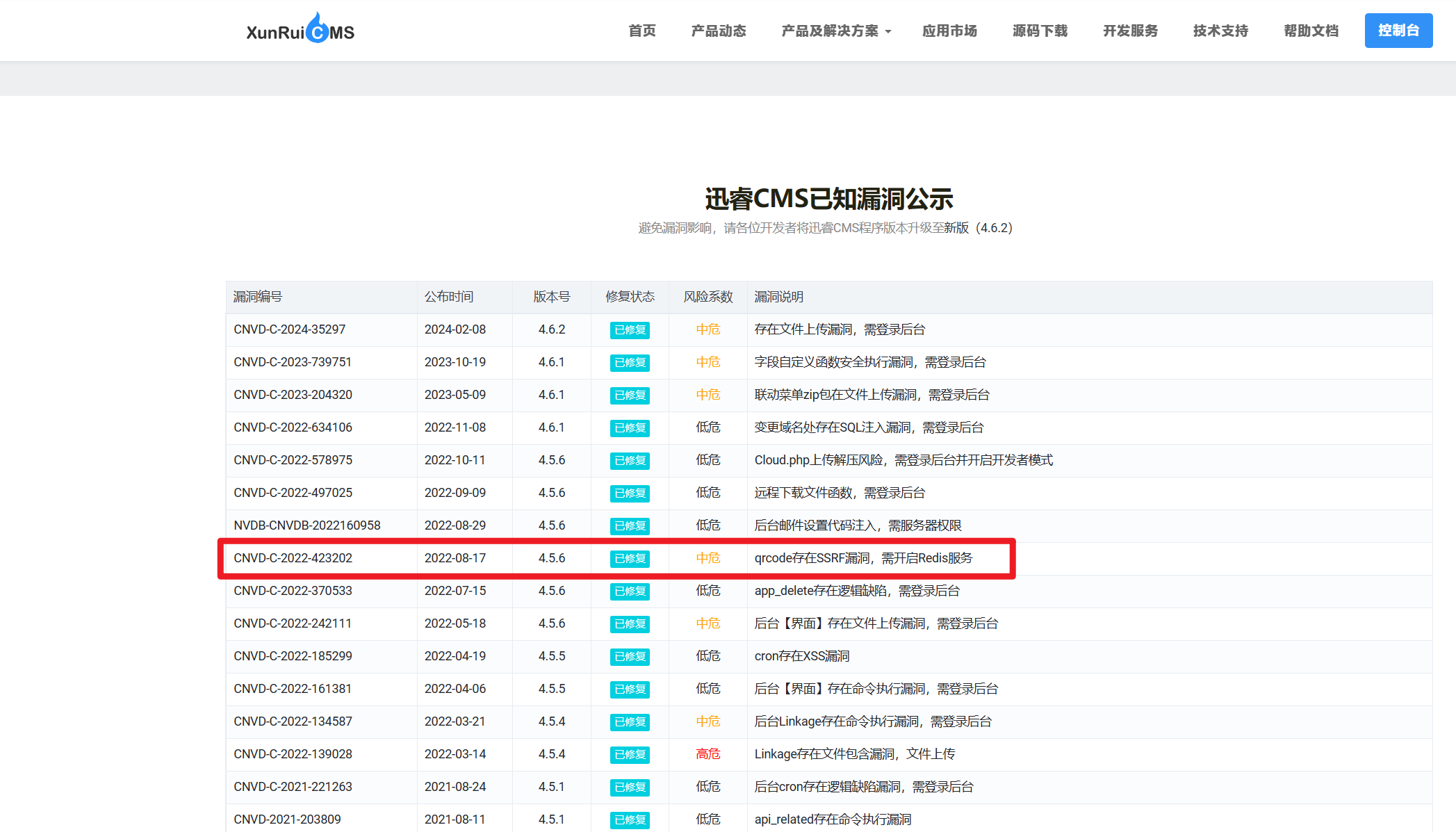This screenshot has width=1456, height=832.
Task: Select vulnerability ID CNVD-C-2021-221263
Action: [x=293, y=787]
